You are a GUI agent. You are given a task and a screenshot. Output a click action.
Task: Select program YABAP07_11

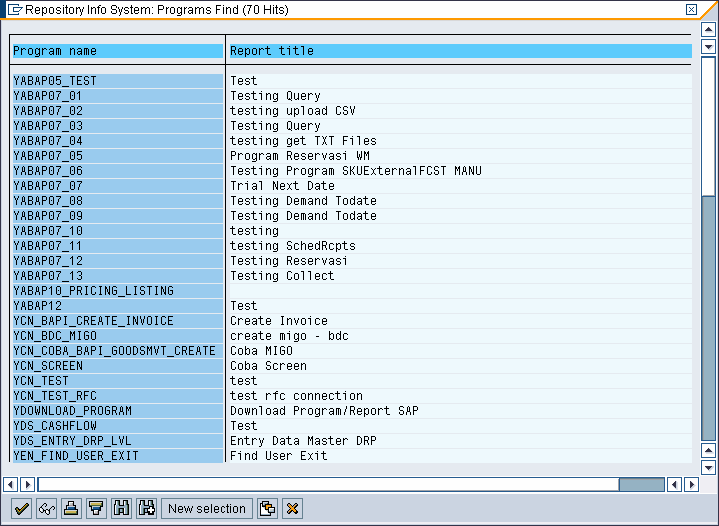[x=118, y=246]
